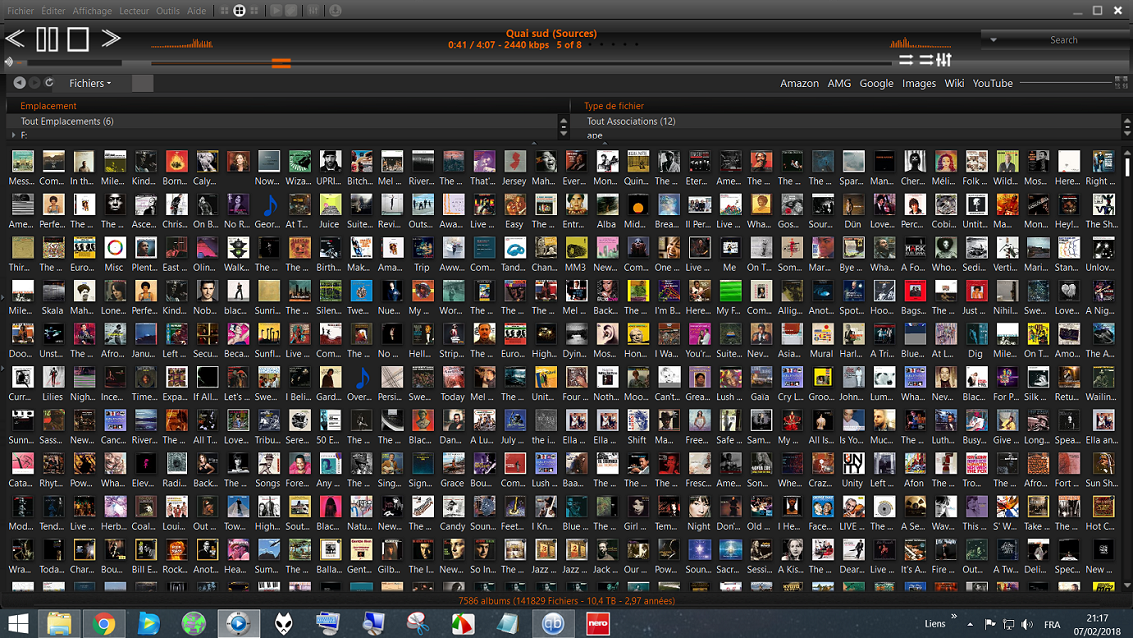Viewport: 1133px width, 638px height.
Task: Open the Nero app on the taskbar
Action: 598,623
